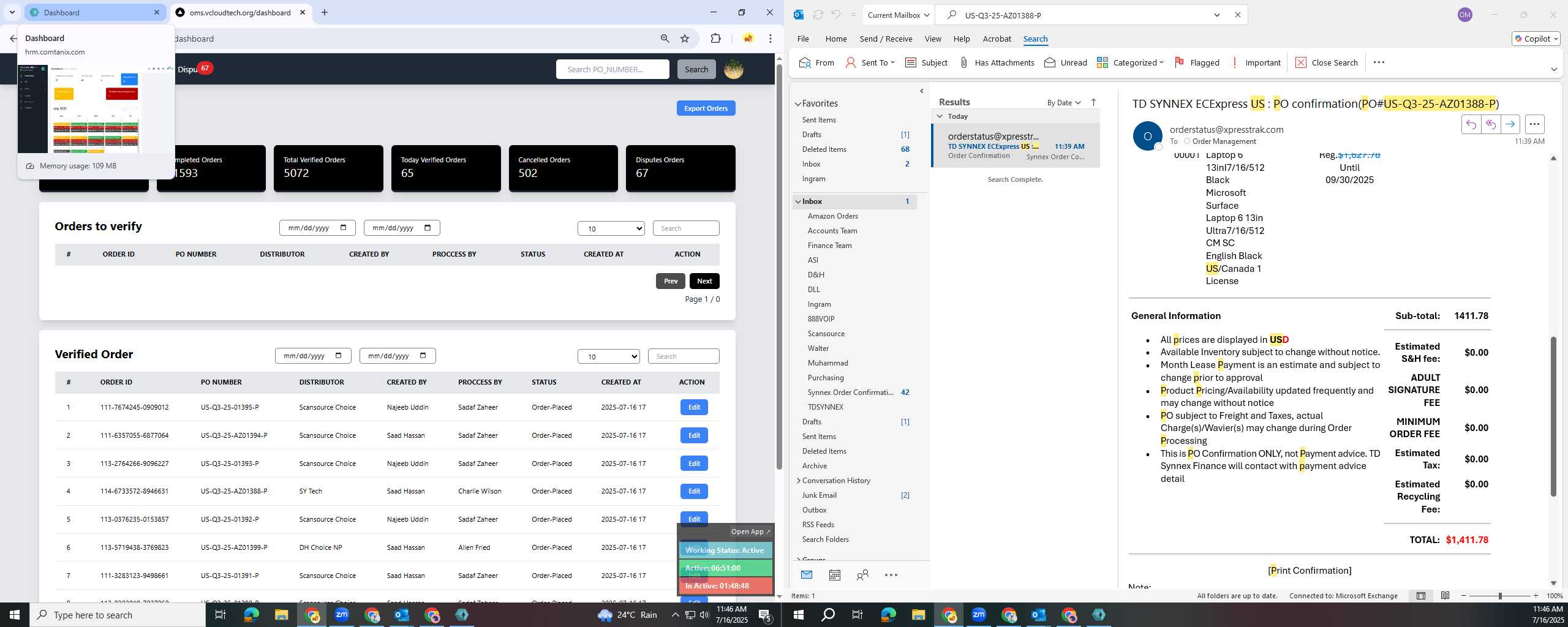Open Outlook Mail view icon
This screenshot has width=1568, height=627.
click(807, 575)
